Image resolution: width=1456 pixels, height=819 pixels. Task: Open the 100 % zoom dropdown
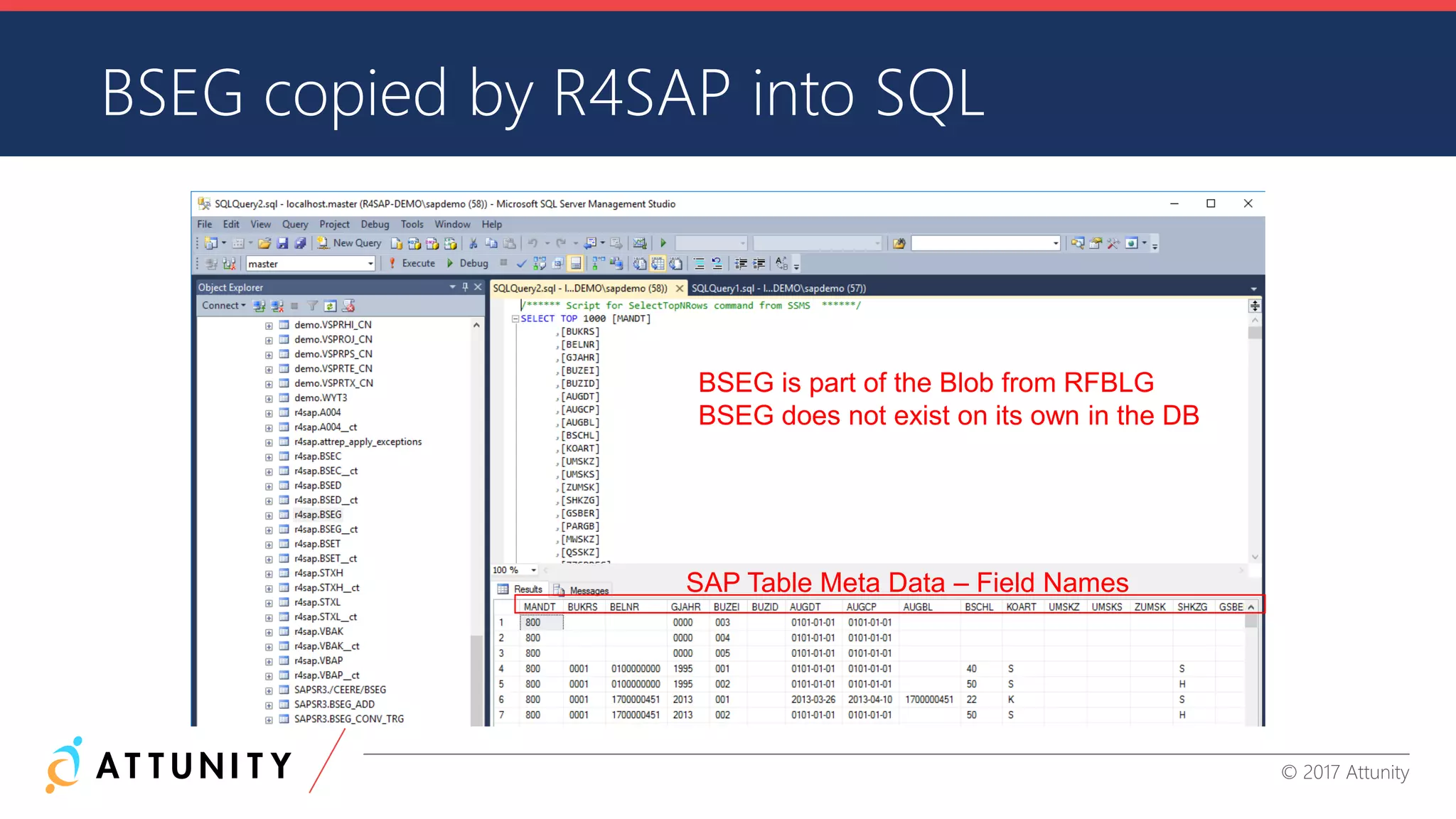pos(533,570)
